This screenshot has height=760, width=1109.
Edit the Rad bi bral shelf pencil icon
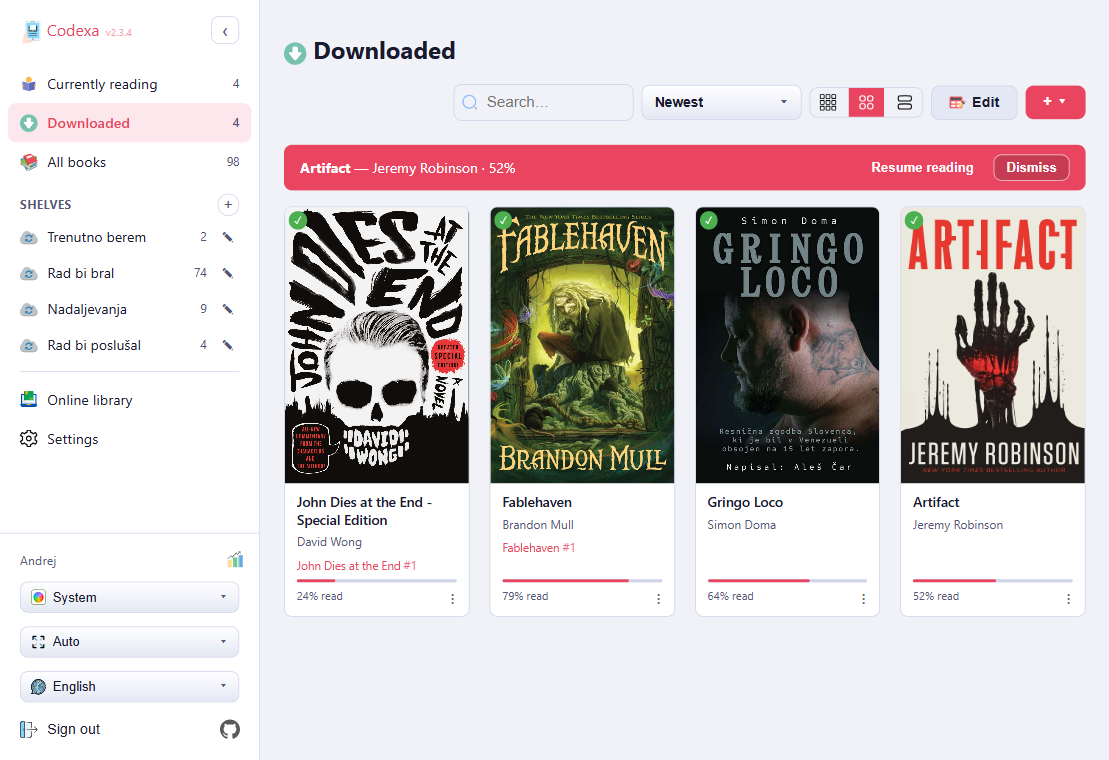228,274
